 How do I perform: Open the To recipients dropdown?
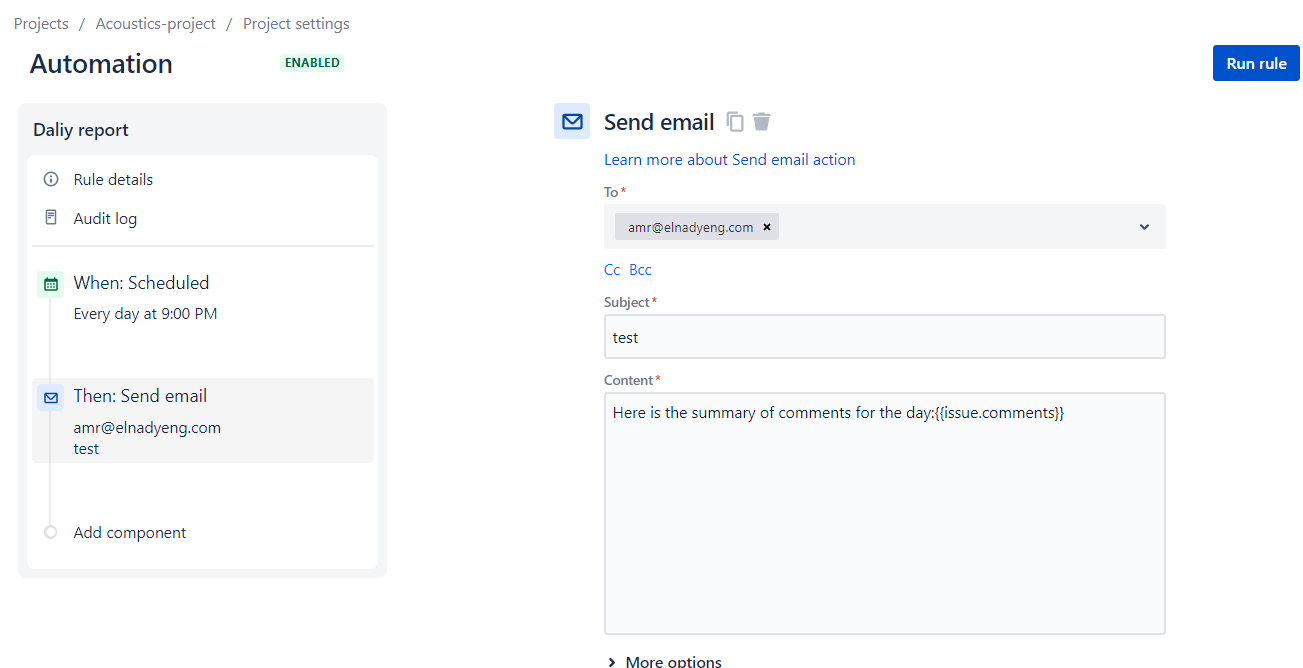pyautogui.click(x=1143, y=226)
